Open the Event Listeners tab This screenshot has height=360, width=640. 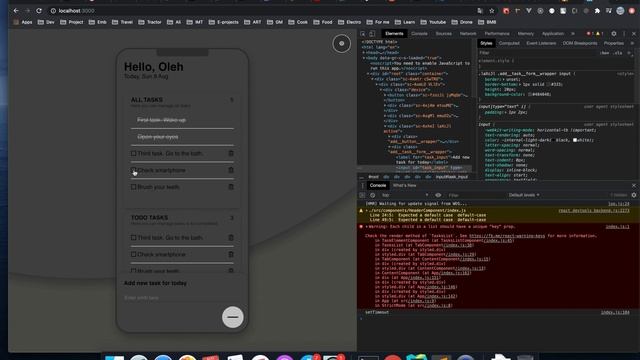pos(541,43)
